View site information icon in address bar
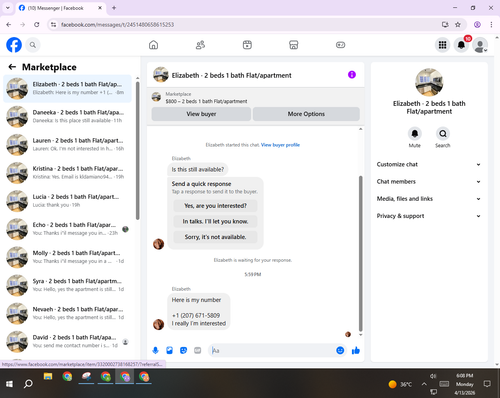The image size is (500, 398). (53, 24)
